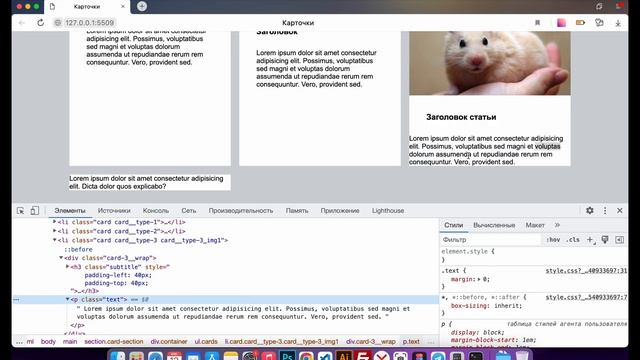Open the Trash in the dock
Screen dimensions: 640x360
pyautogui.click(x=522, y=356)
